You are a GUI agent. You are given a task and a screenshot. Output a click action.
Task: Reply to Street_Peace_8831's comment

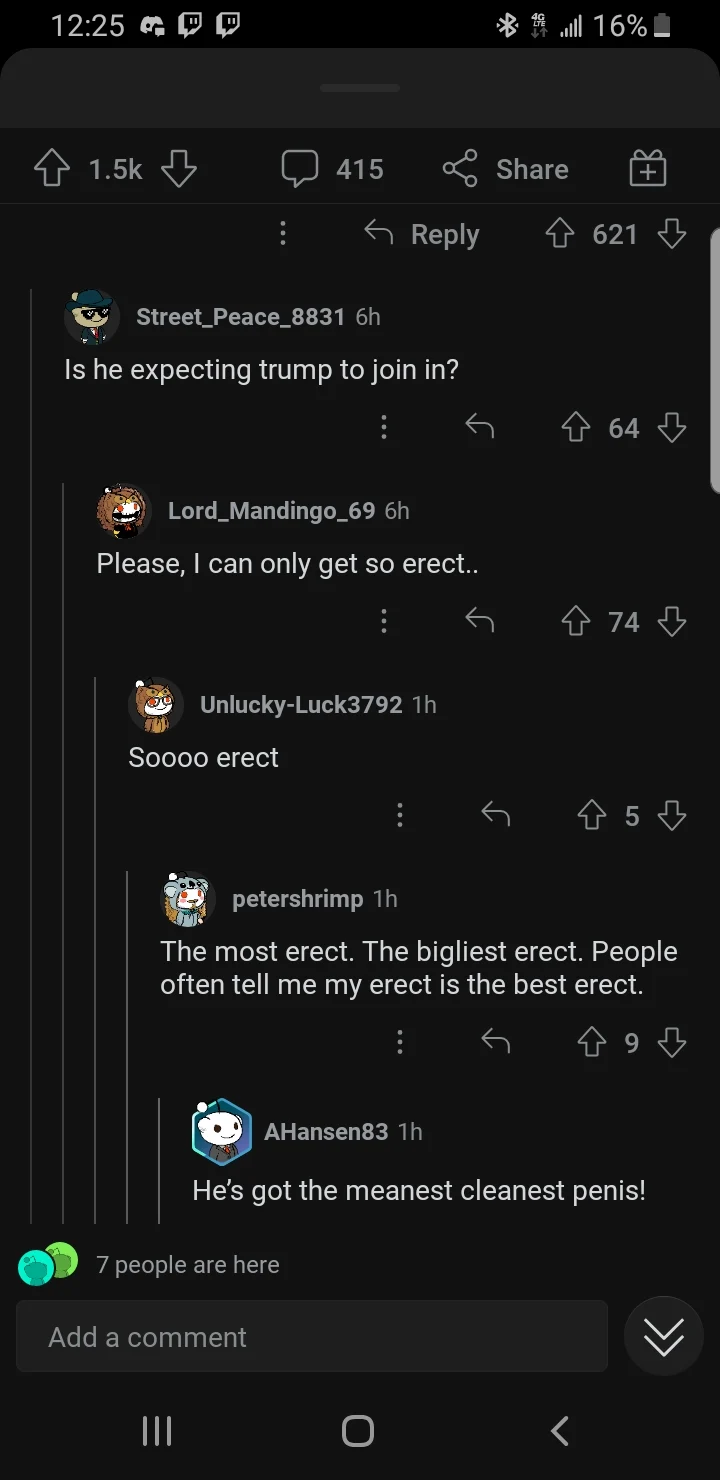pyautogui.click(x=479, y=427)
